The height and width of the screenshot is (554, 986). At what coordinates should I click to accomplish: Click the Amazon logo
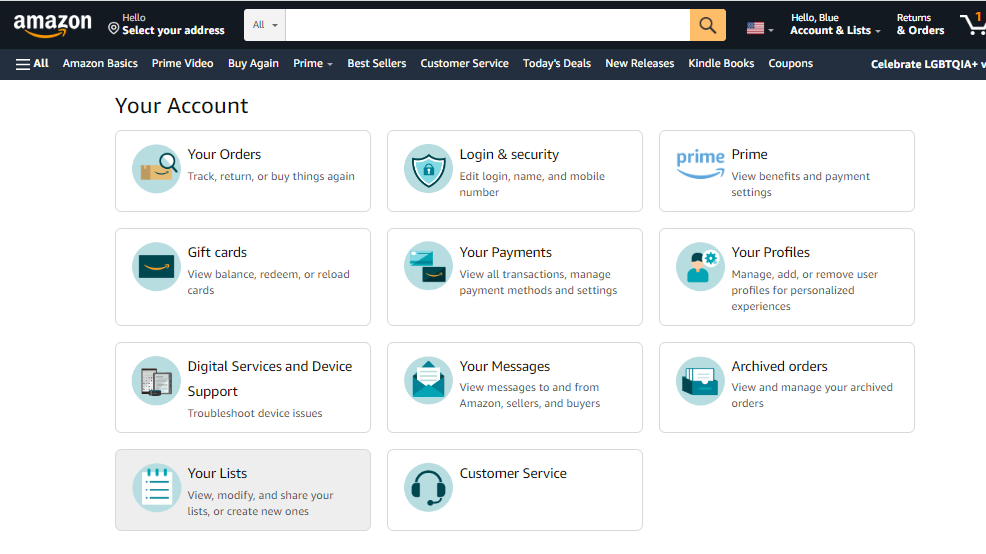pyautogui.click(x=52, y=25)
